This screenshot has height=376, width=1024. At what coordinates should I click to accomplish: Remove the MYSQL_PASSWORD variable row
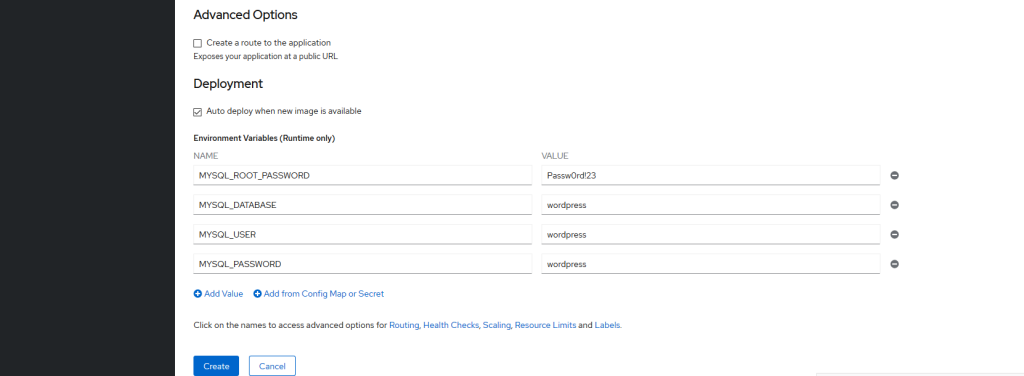point(895,264)
